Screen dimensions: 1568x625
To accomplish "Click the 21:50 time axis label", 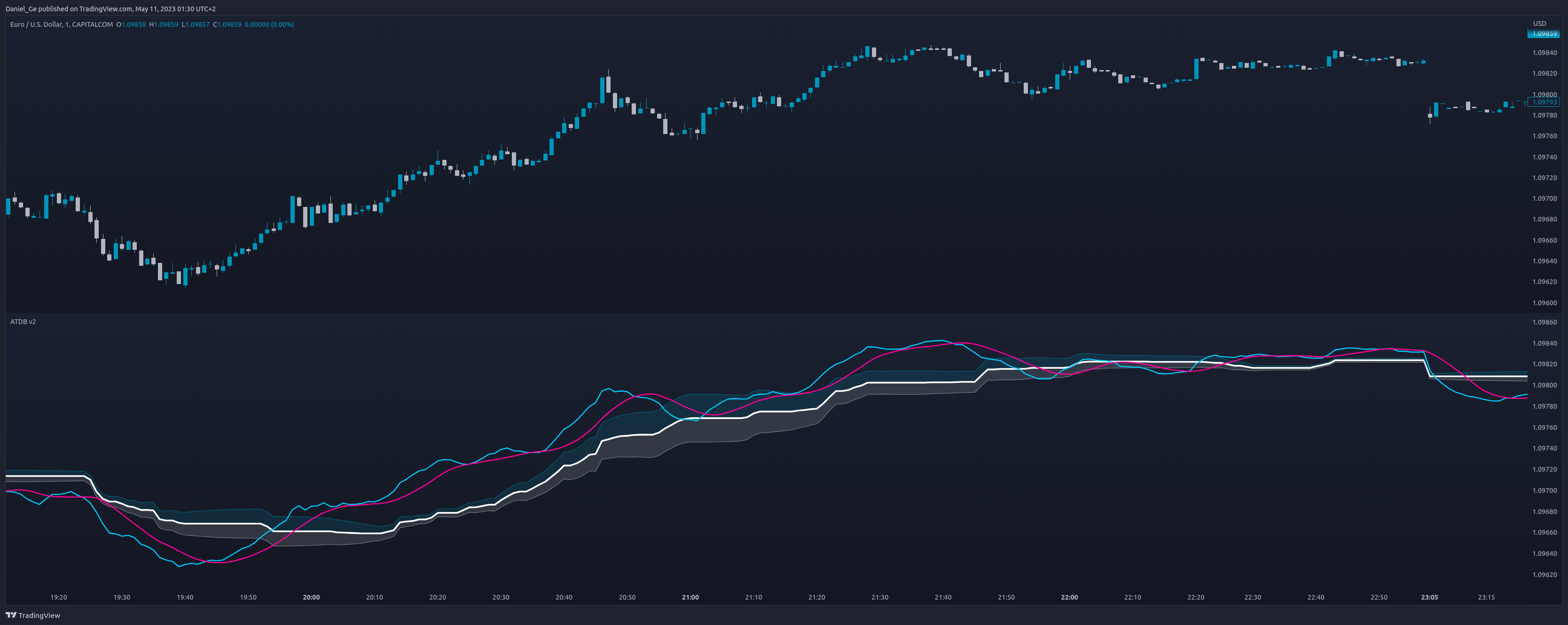I will 1006,598.
